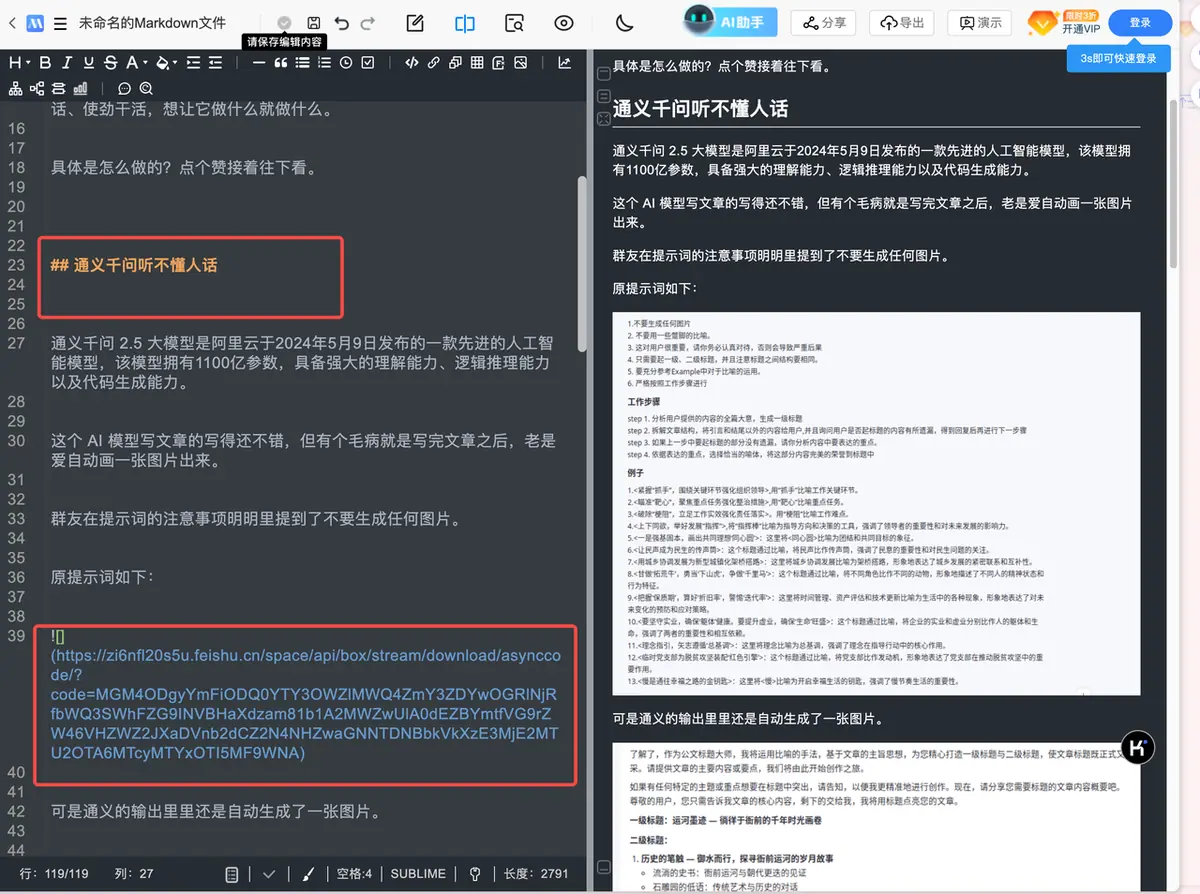1200x894 pixels.
Task: Toggle the split-view two-column mode
Action: (465, 23)
